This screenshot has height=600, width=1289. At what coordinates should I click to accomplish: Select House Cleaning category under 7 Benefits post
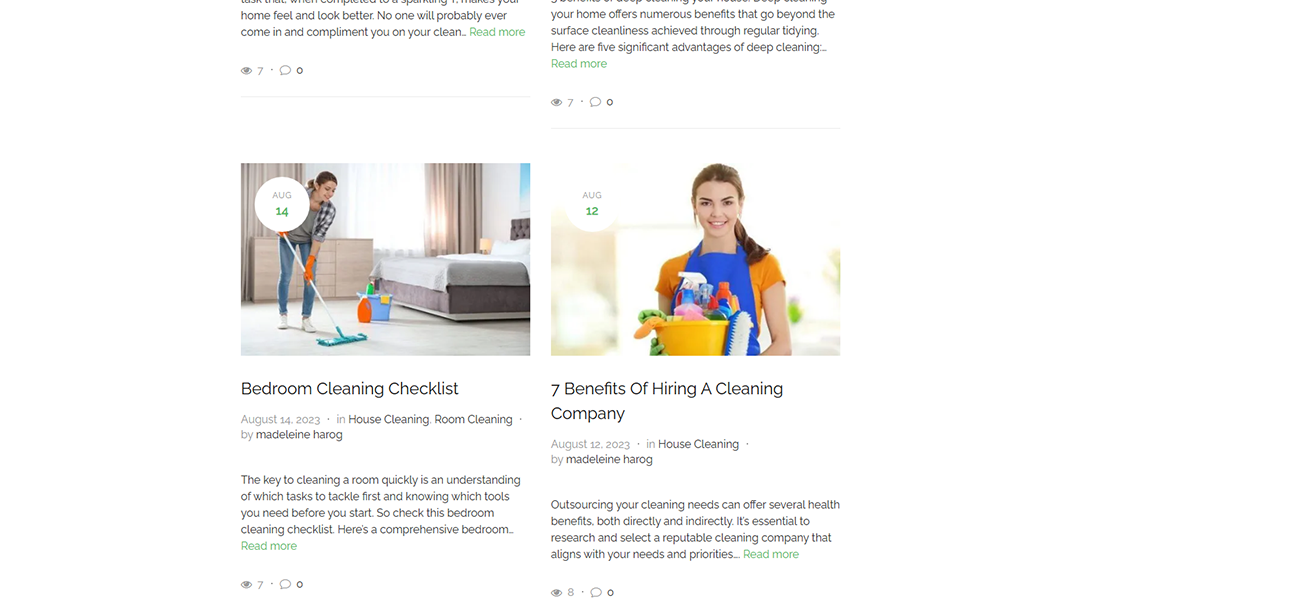698,444
